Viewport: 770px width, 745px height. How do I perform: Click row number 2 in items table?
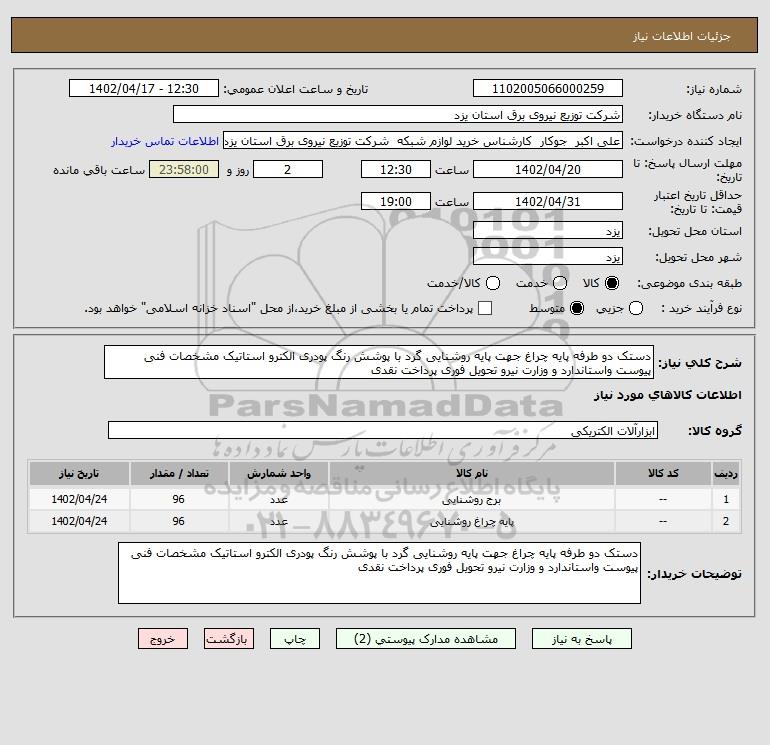[x=726, y=521]
